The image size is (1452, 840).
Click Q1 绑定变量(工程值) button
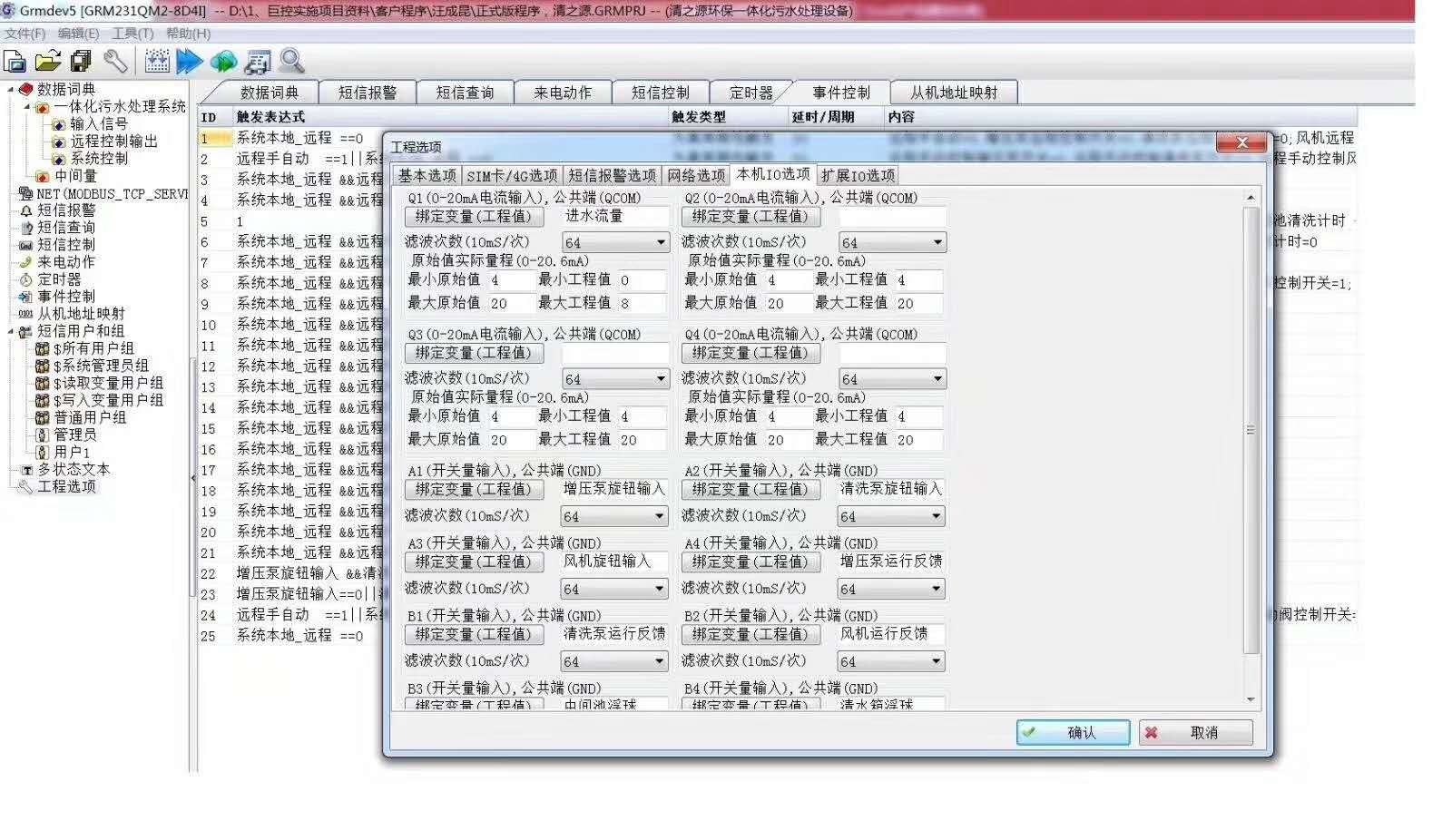point(474,217)
